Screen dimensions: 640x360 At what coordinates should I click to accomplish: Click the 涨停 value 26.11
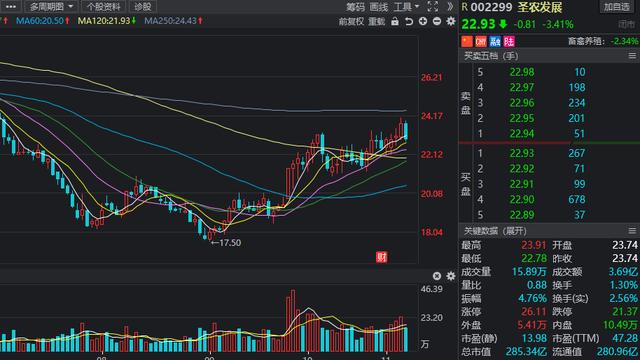533,312
